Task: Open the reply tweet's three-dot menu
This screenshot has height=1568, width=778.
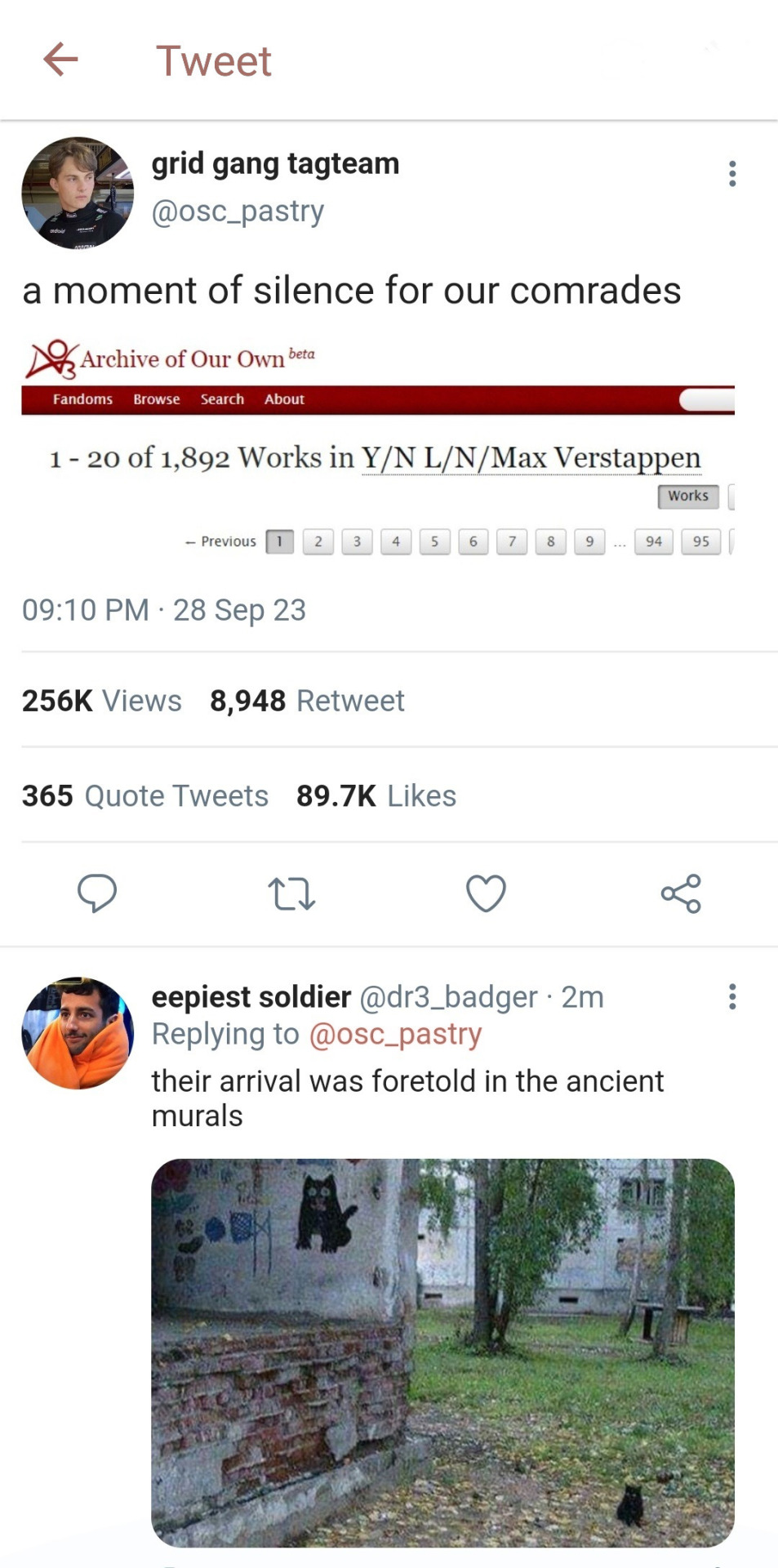Action: pyautogui.click(x=732, y=996)
